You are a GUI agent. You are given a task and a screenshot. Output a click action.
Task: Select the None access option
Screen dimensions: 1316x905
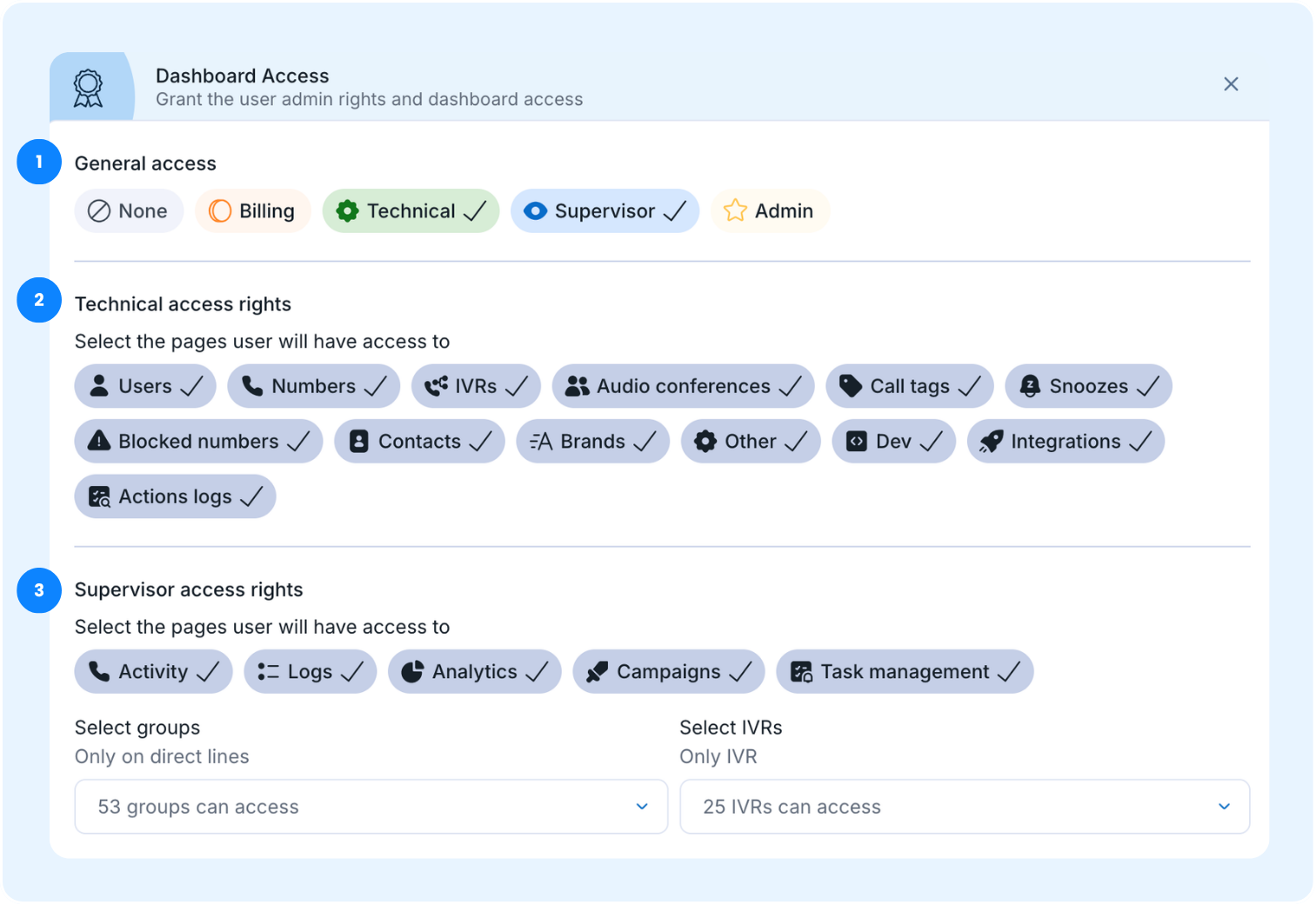(129, 211)
